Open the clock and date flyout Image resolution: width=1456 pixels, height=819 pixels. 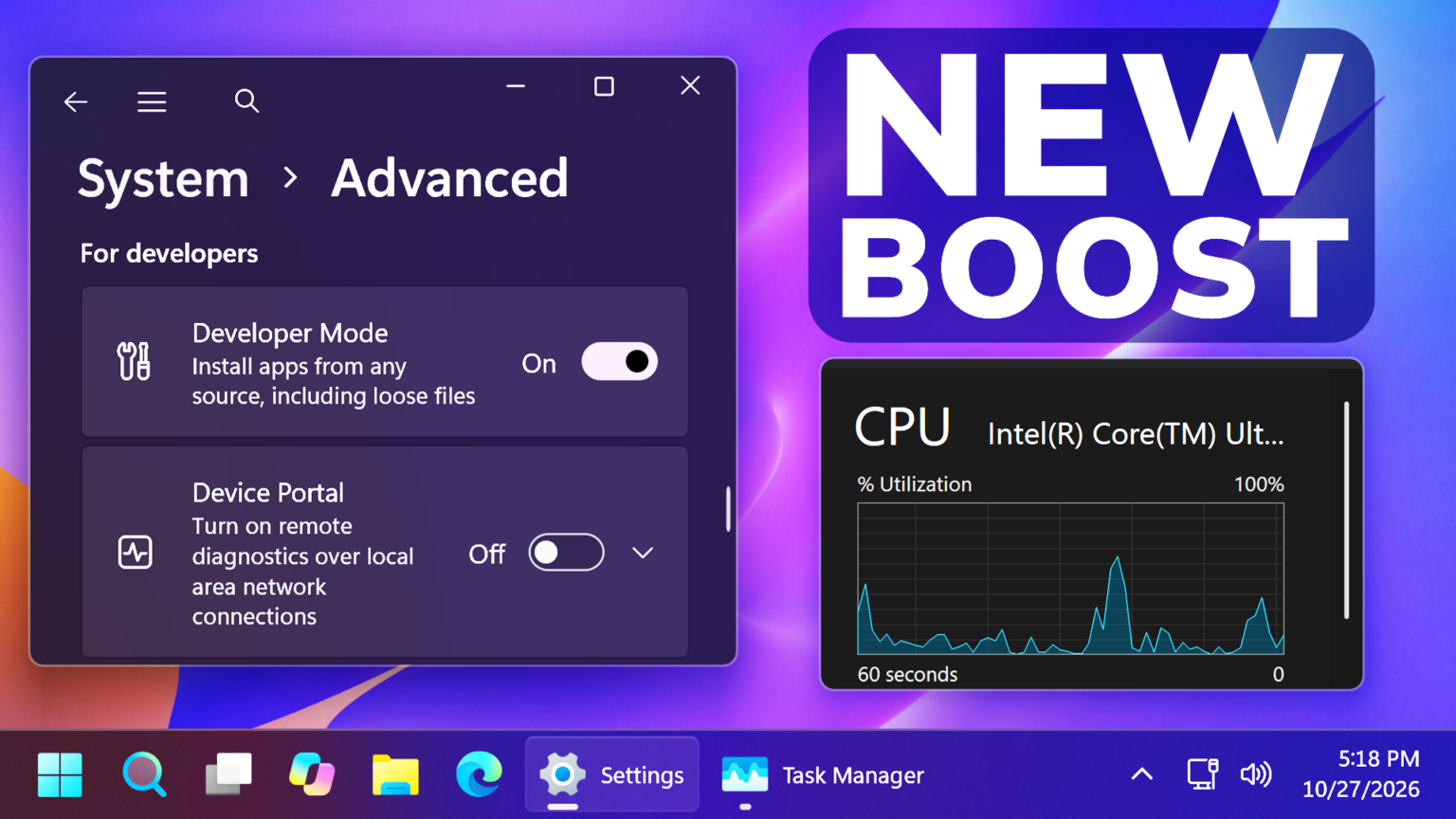point(1360,773)
